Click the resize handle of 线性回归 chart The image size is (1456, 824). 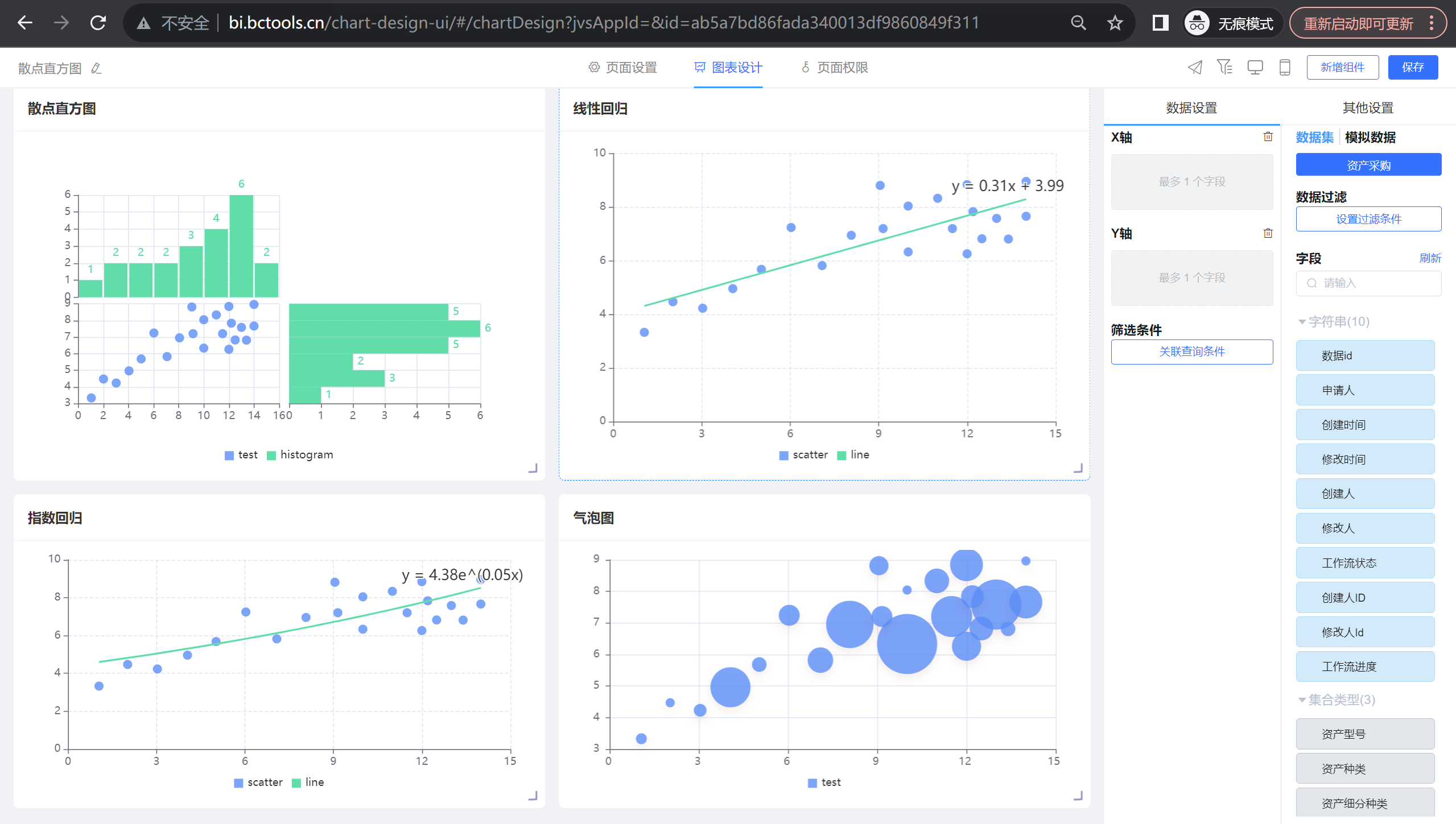click(1078, 468)
